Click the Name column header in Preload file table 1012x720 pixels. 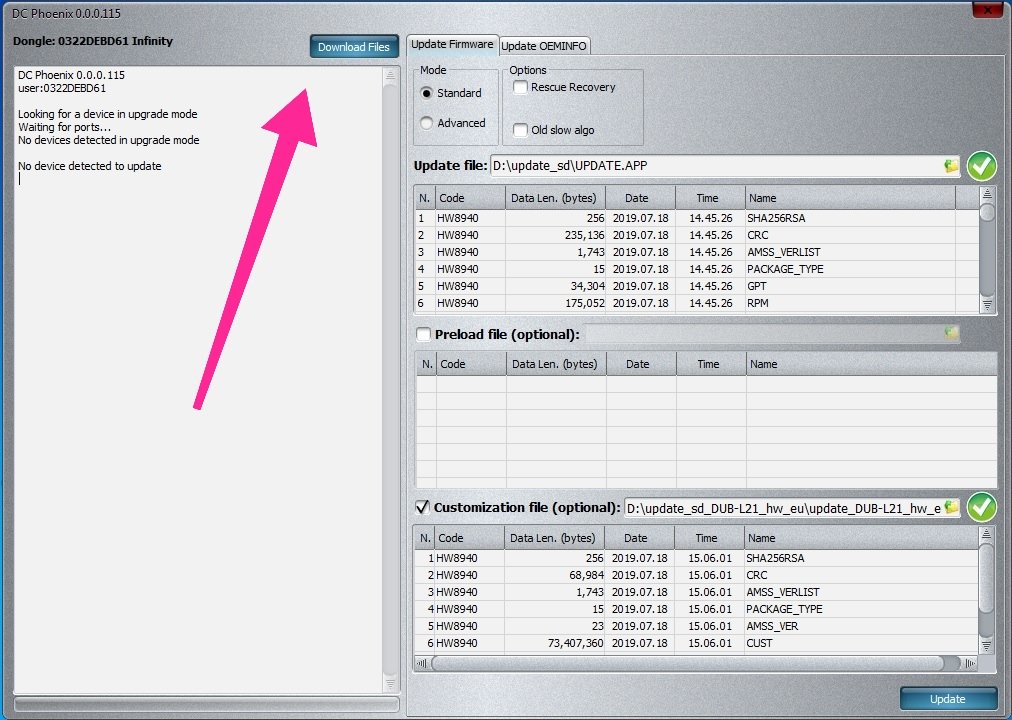click(x=871, y=364)
